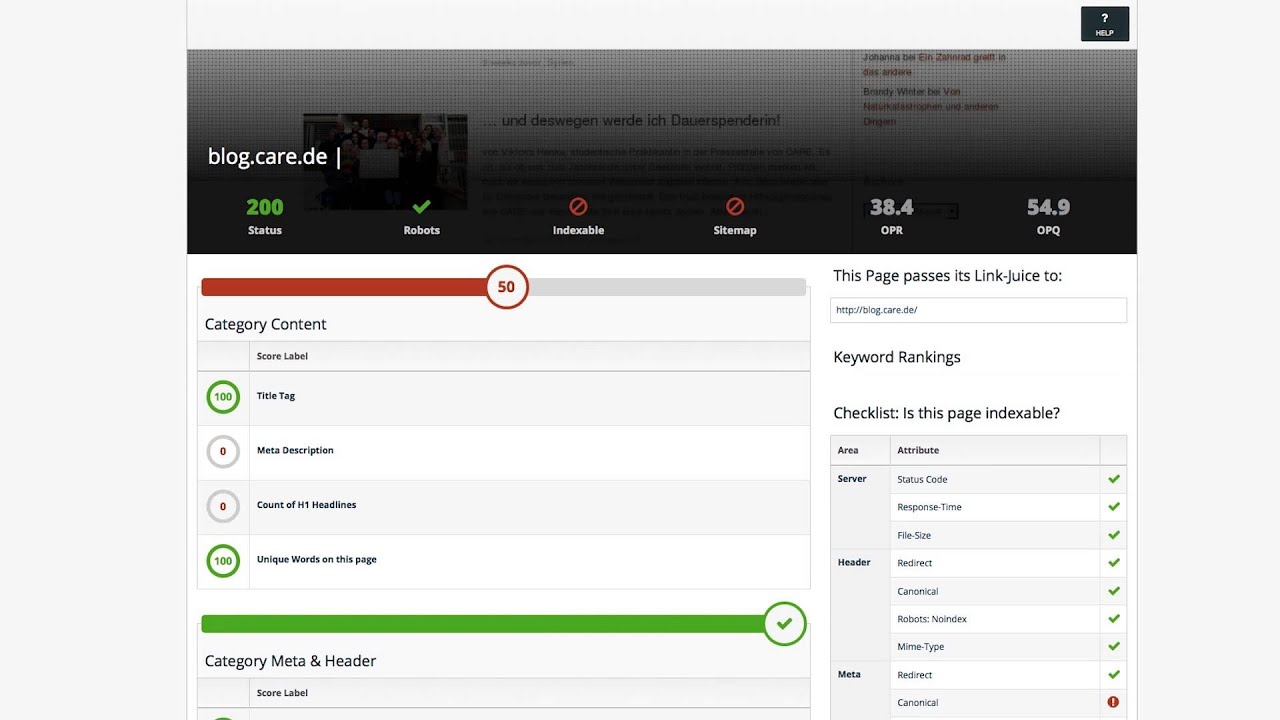Click the Title Tag 100 score badge
Viewport: 1280px width, 720px height.
coord(223,397)
